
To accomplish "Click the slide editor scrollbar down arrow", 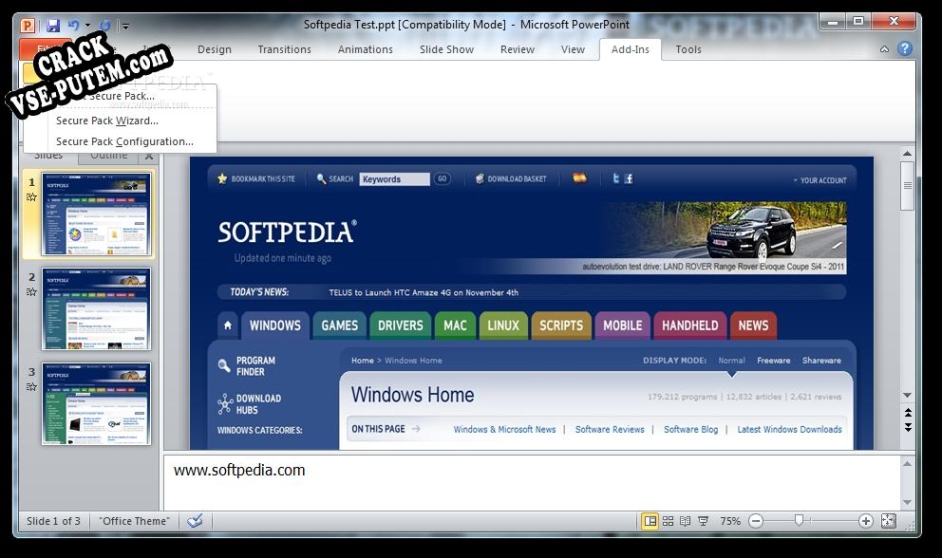I will click(x=907, y=395).
